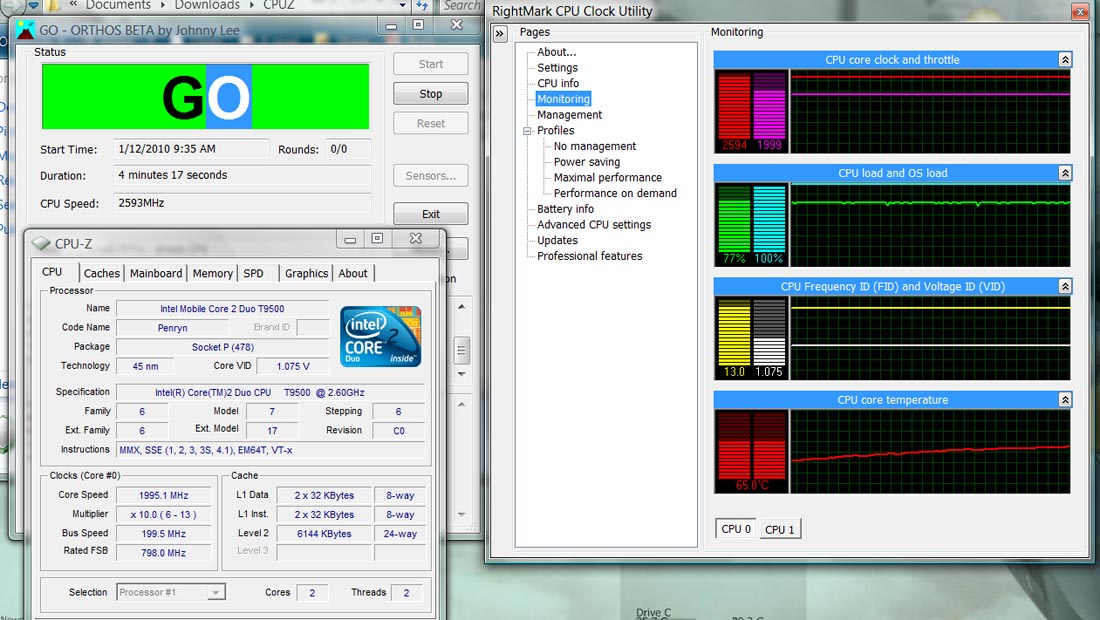This screenshot has width=1100, height=620.
Task: Switch monitoring to CPU 0
Action: [736, 529]
